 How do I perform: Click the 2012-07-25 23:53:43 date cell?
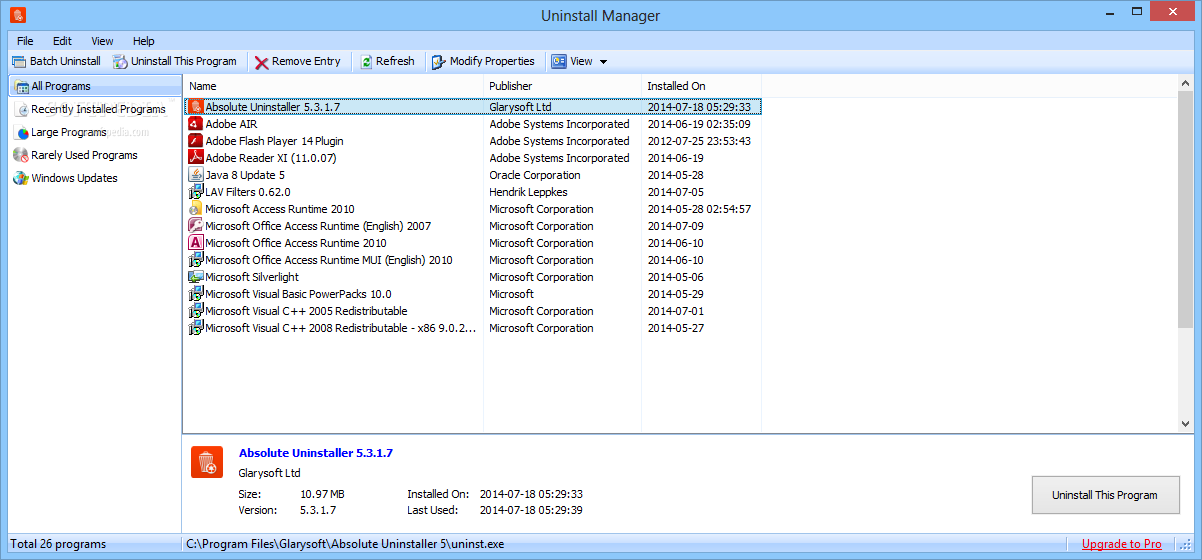[x=699, y=141]
